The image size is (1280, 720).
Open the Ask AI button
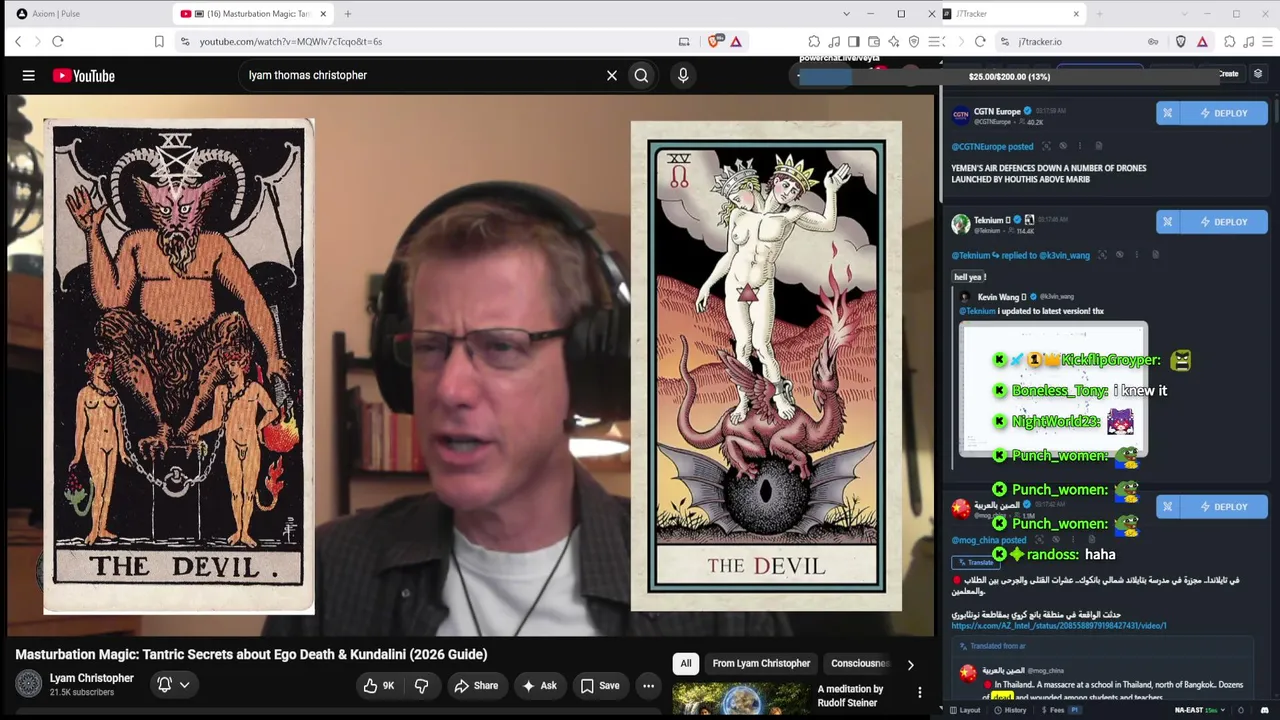[x=539, y=685]
